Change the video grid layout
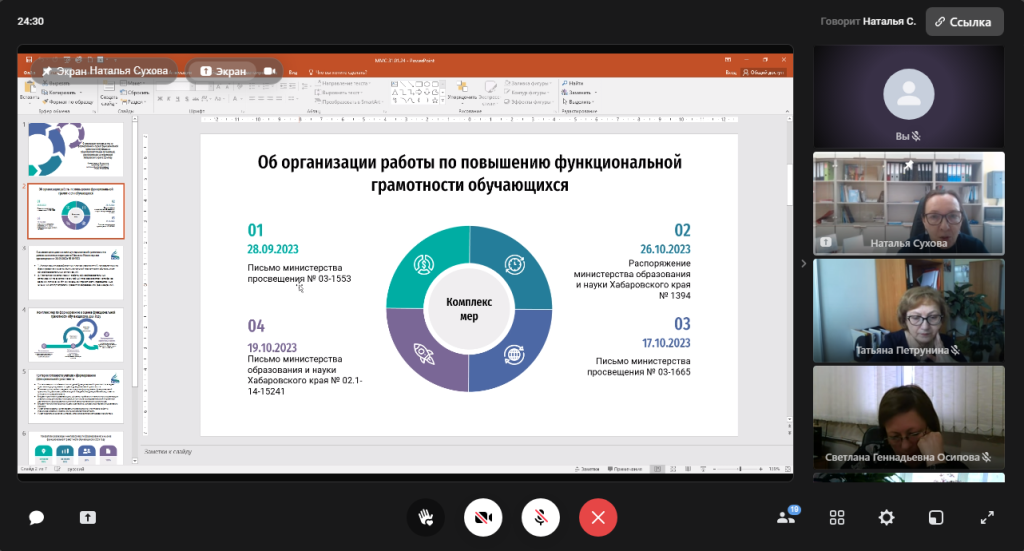Image resolution: width=1024 pixels, height=551 pixels. pyautogui.click(x=837, y=517)
